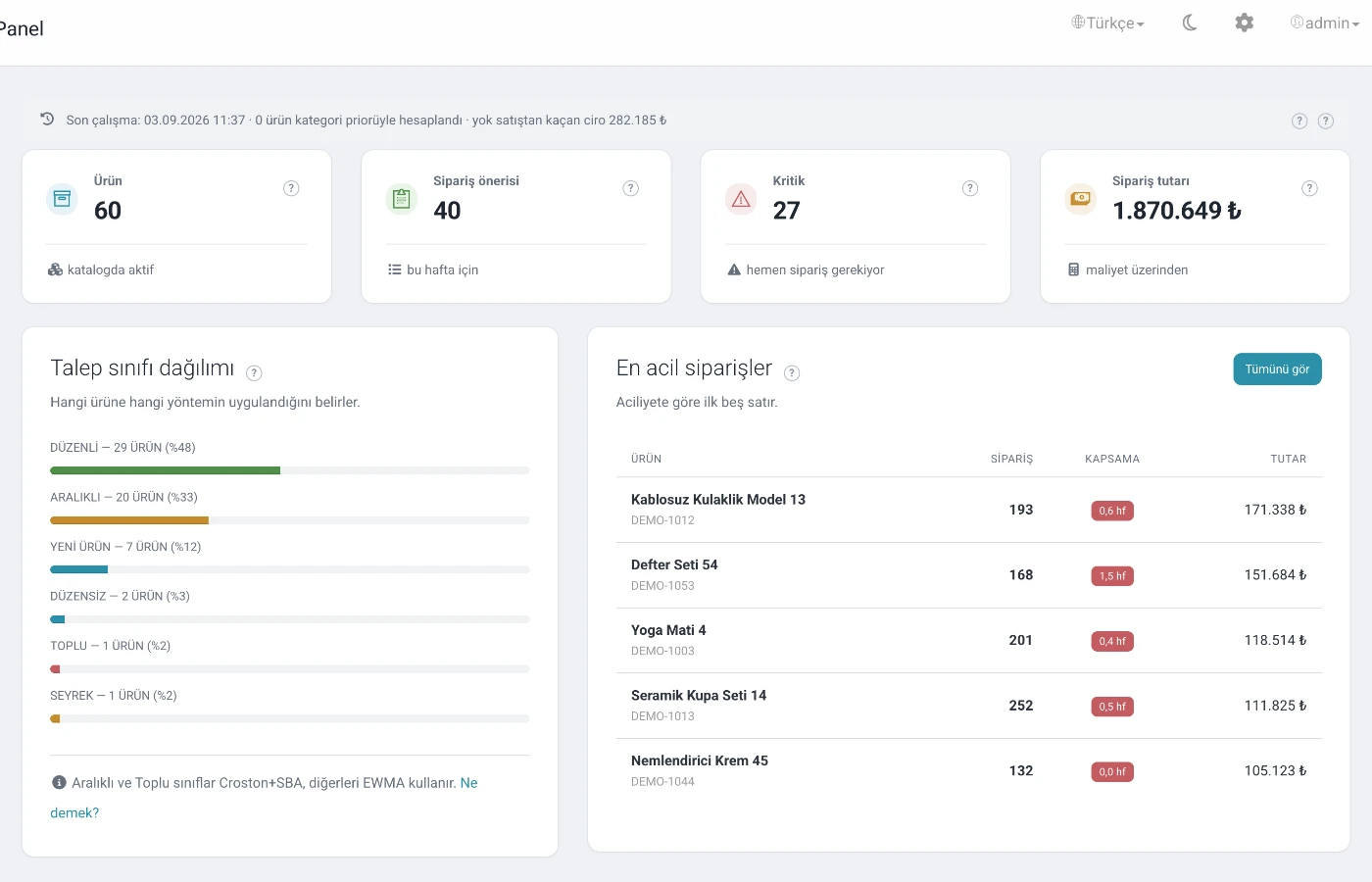Click the amount 151.684 ₺
The height and width of the screenshot is (882, 1372).
(x=1276, y=575)
